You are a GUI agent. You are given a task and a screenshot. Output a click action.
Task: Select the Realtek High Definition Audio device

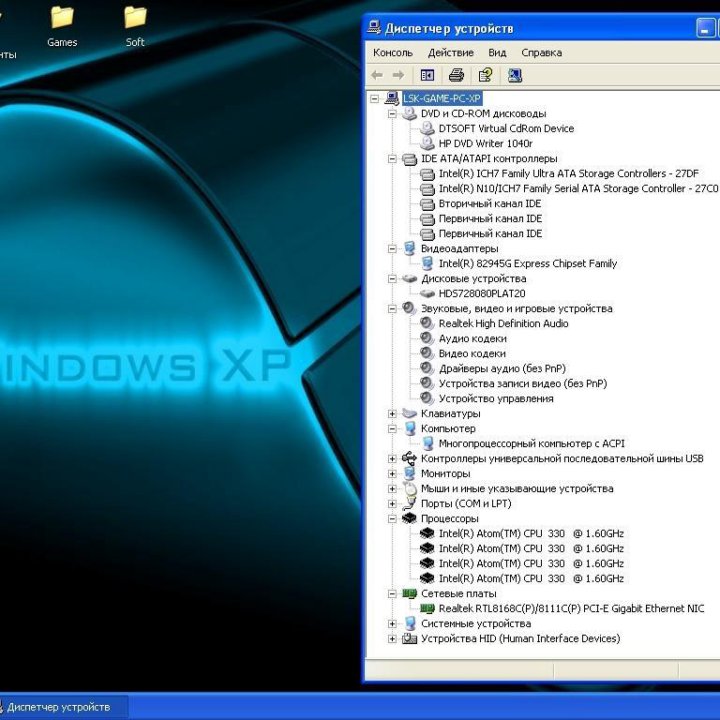tap(503, 324)
